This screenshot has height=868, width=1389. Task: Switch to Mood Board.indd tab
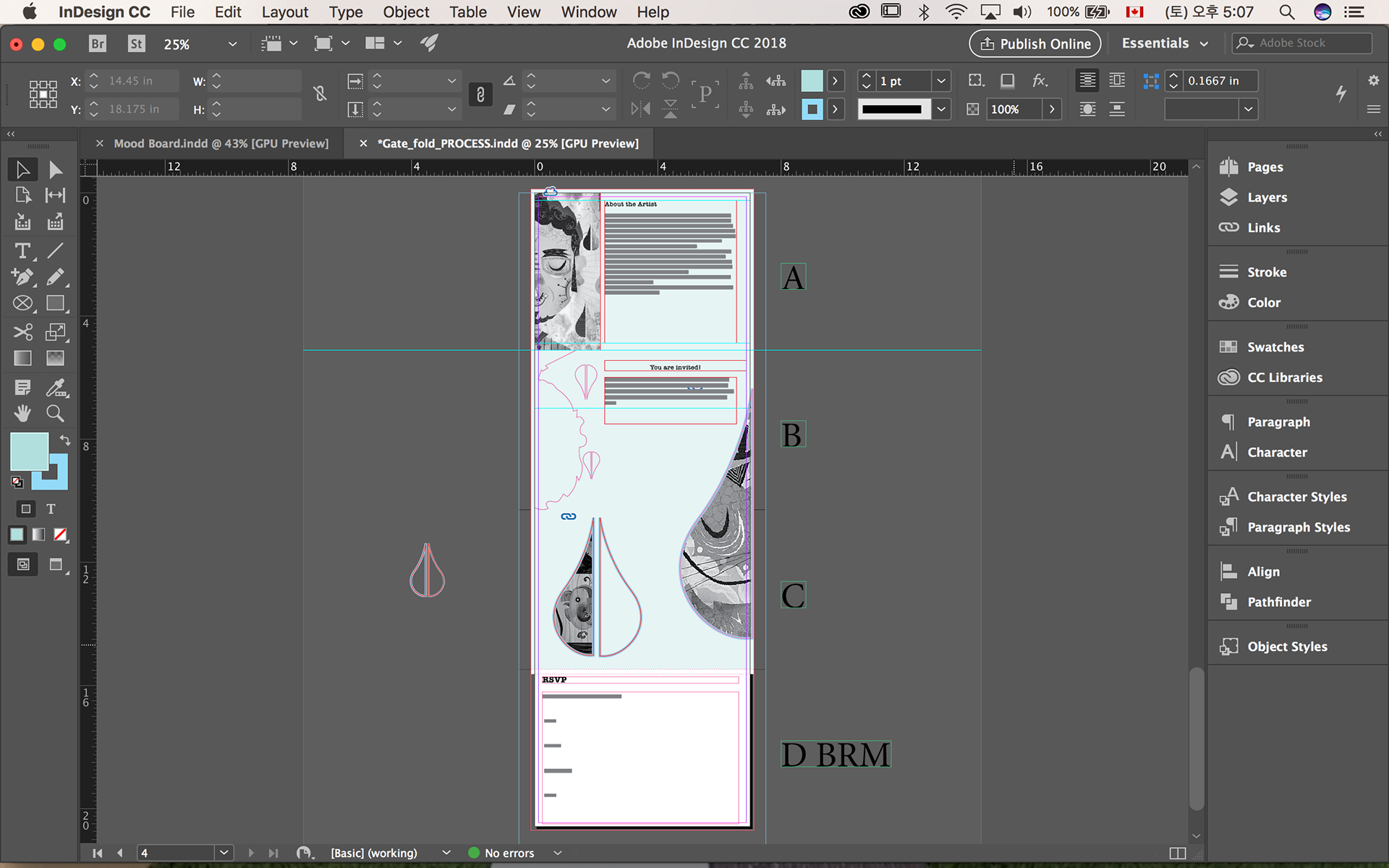(x=221, y=143)
